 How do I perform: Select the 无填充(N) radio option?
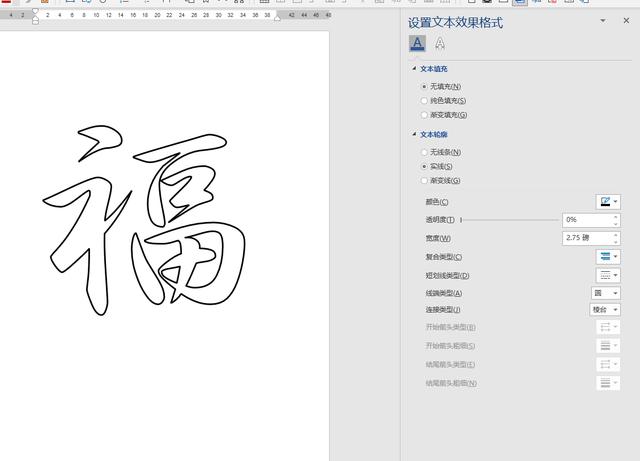(424, 87)
